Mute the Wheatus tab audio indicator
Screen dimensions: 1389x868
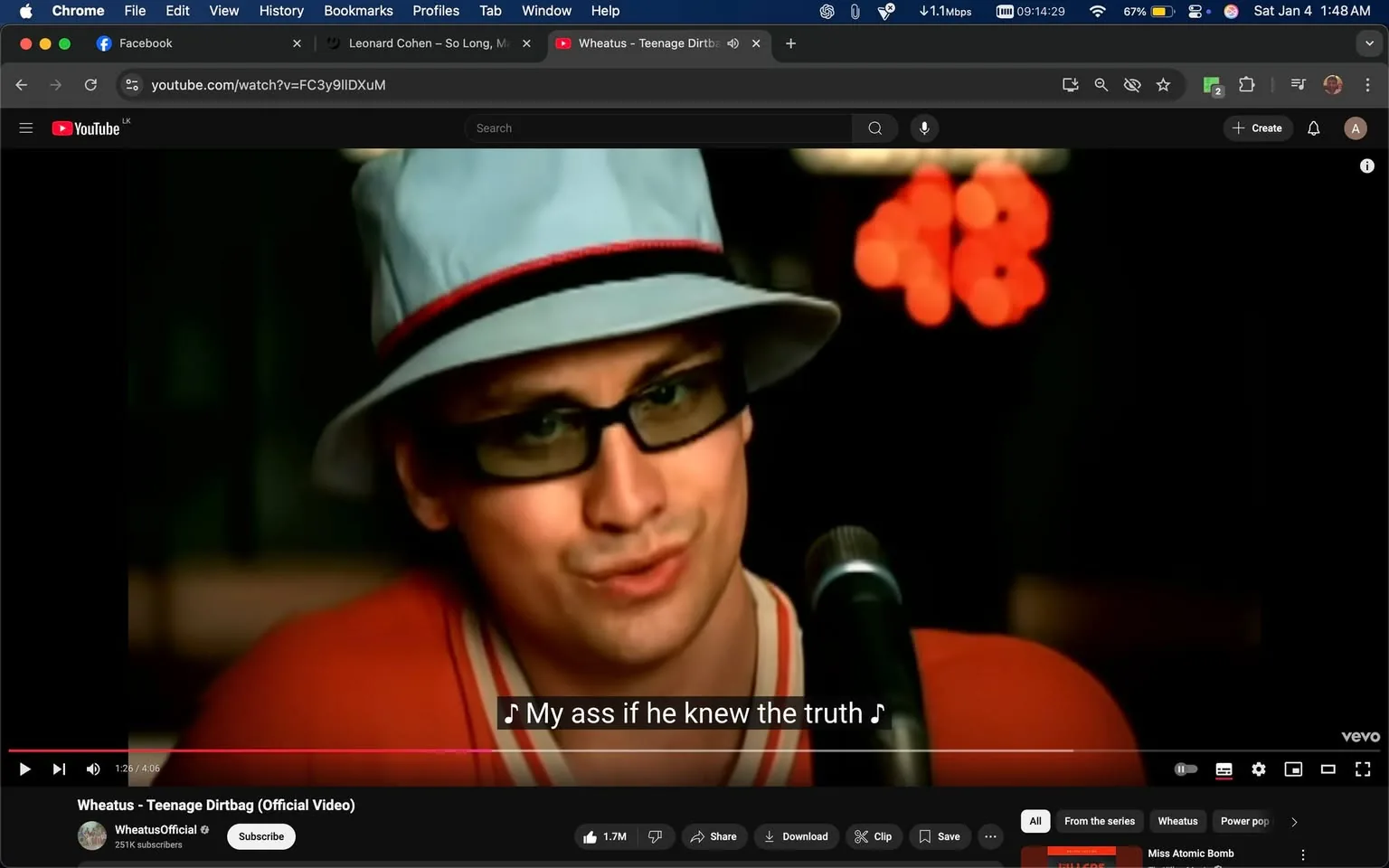pos(732,42)
